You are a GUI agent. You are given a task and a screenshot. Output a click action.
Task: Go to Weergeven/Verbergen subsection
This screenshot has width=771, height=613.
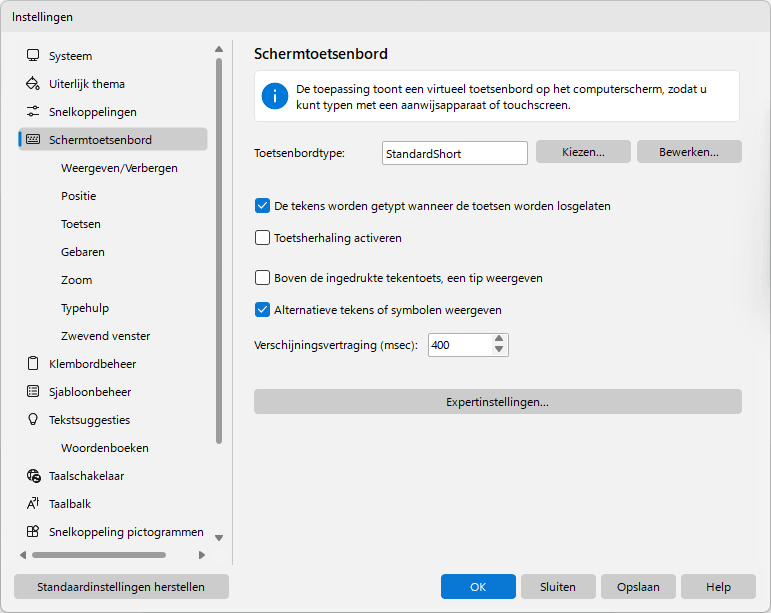[x=119, y=168]
